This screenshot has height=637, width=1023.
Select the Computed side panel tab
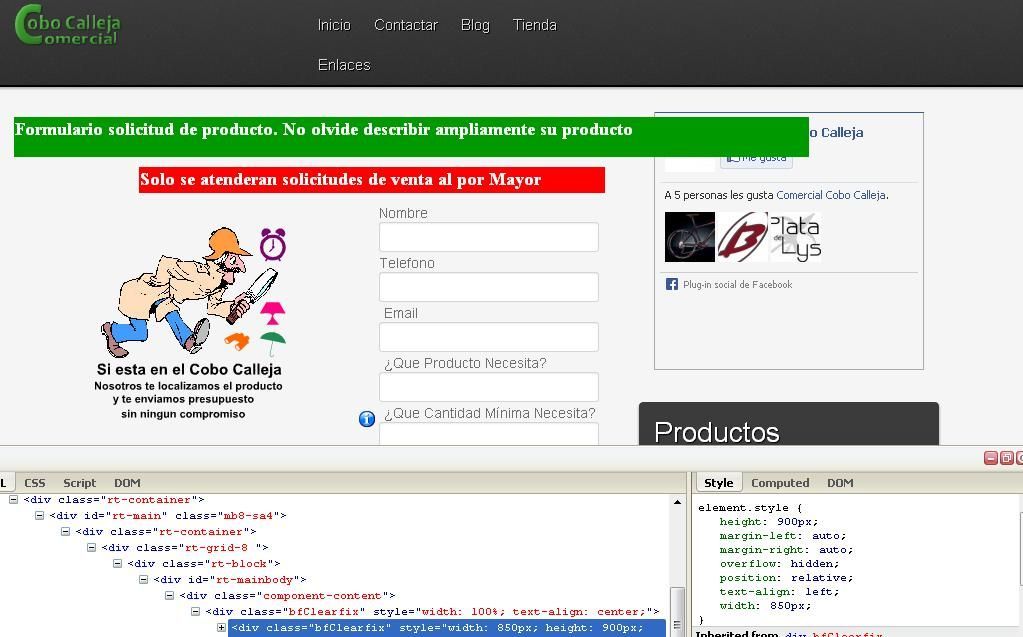click(780, 483)
